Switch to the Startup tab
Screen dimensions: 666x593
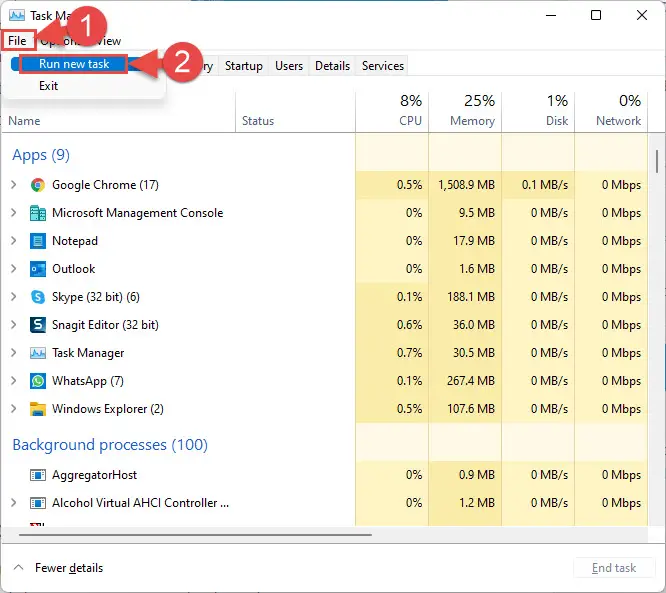[243, 66]
